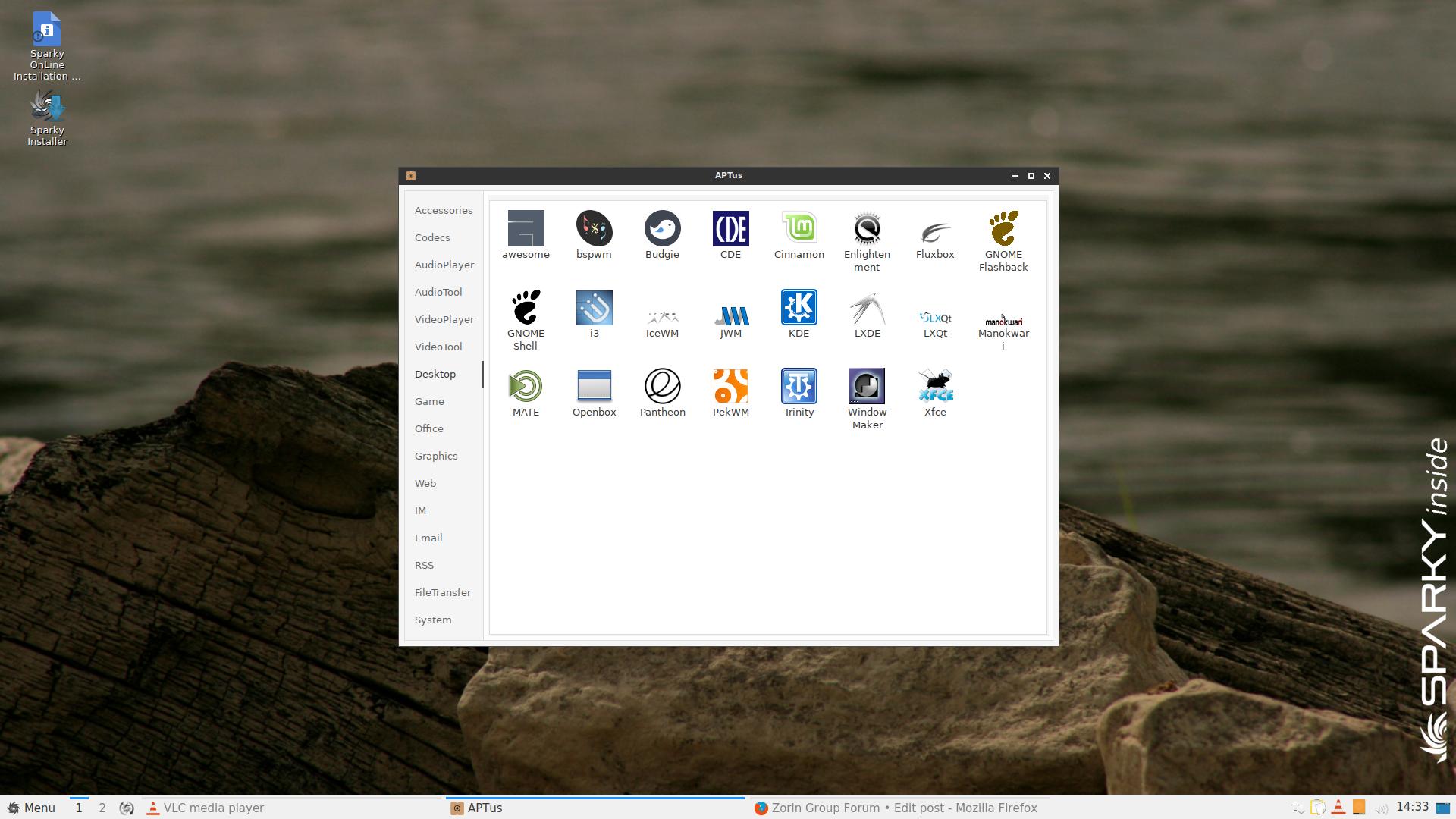Viewport: 1456px width, 819px height.
Task: Open the System category
Action: 433,620
